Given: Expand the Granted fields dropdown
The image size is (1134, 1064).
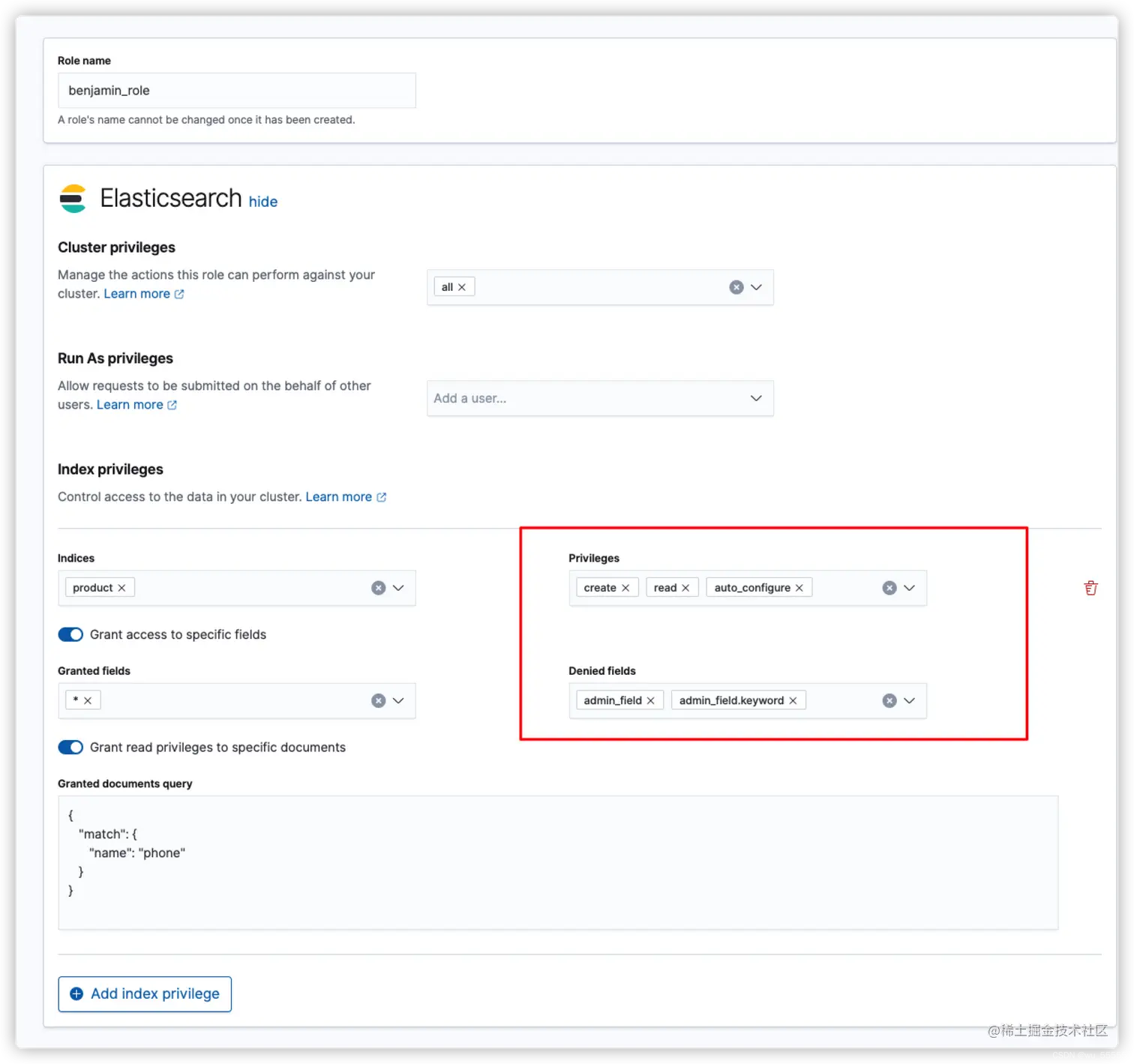Looking at the screenshot, I should coord(398,700).
